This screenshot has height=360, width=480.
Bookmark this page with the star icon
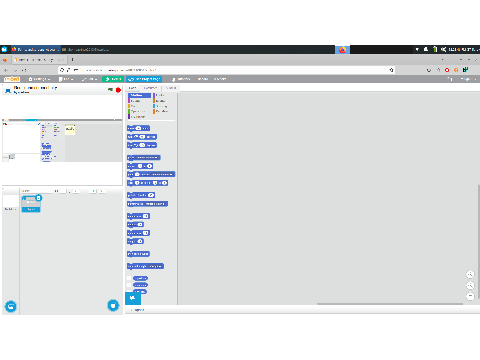[x=391, y=70]
